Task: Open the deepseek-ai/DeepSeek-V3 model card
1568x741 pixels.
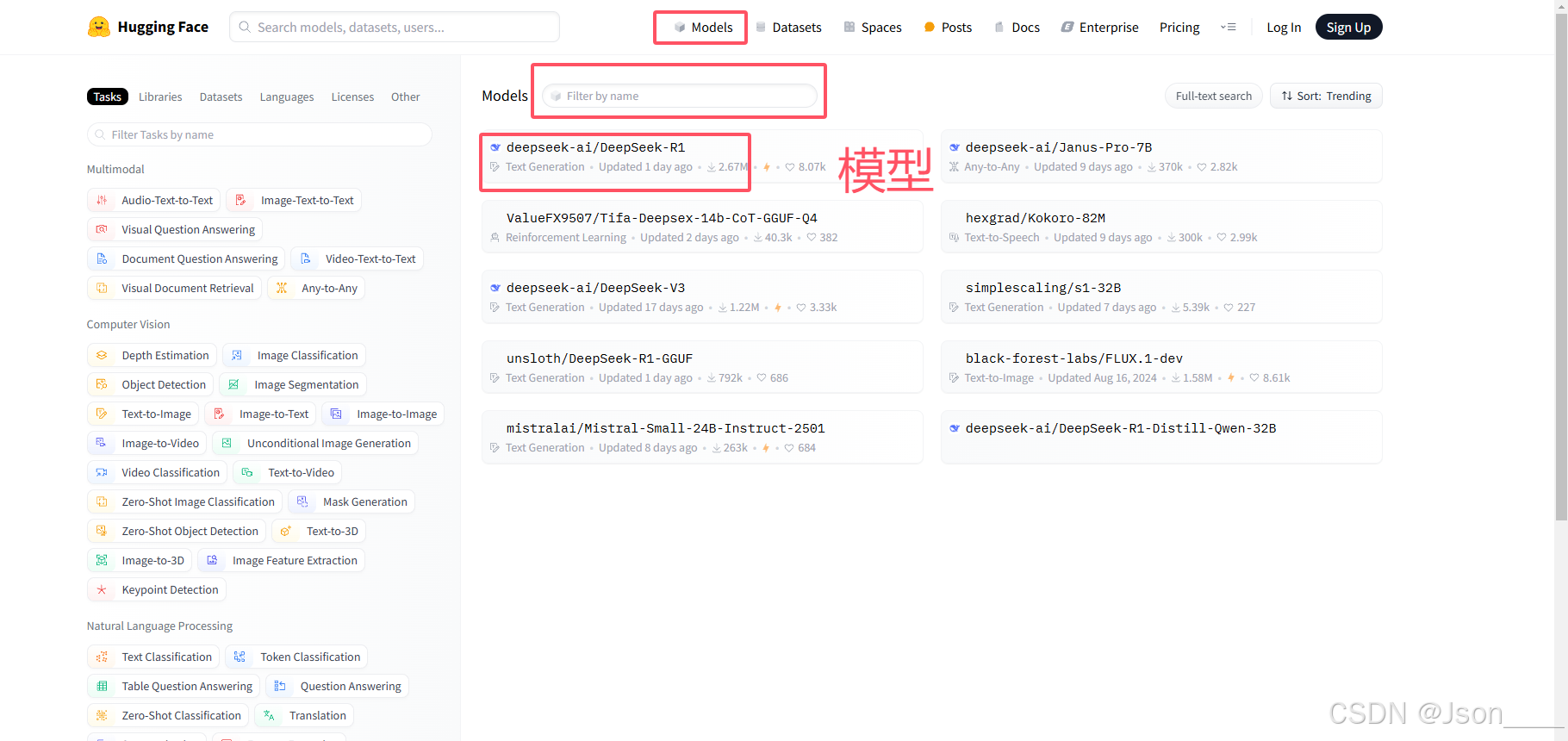Action: [702, 297]
